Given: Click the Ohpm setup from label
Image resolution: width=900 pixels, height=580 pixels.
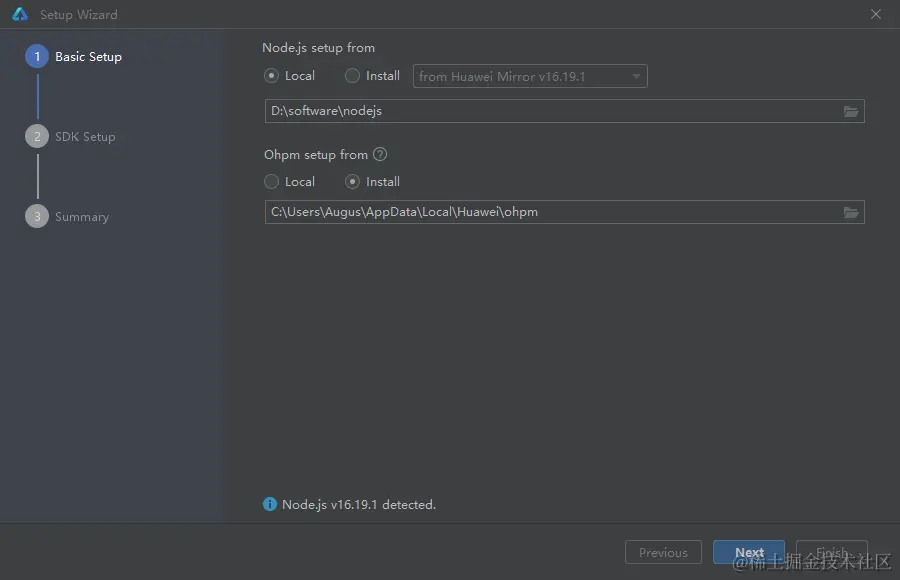Looking at the screenshot, I should click(x=316, y=154).
